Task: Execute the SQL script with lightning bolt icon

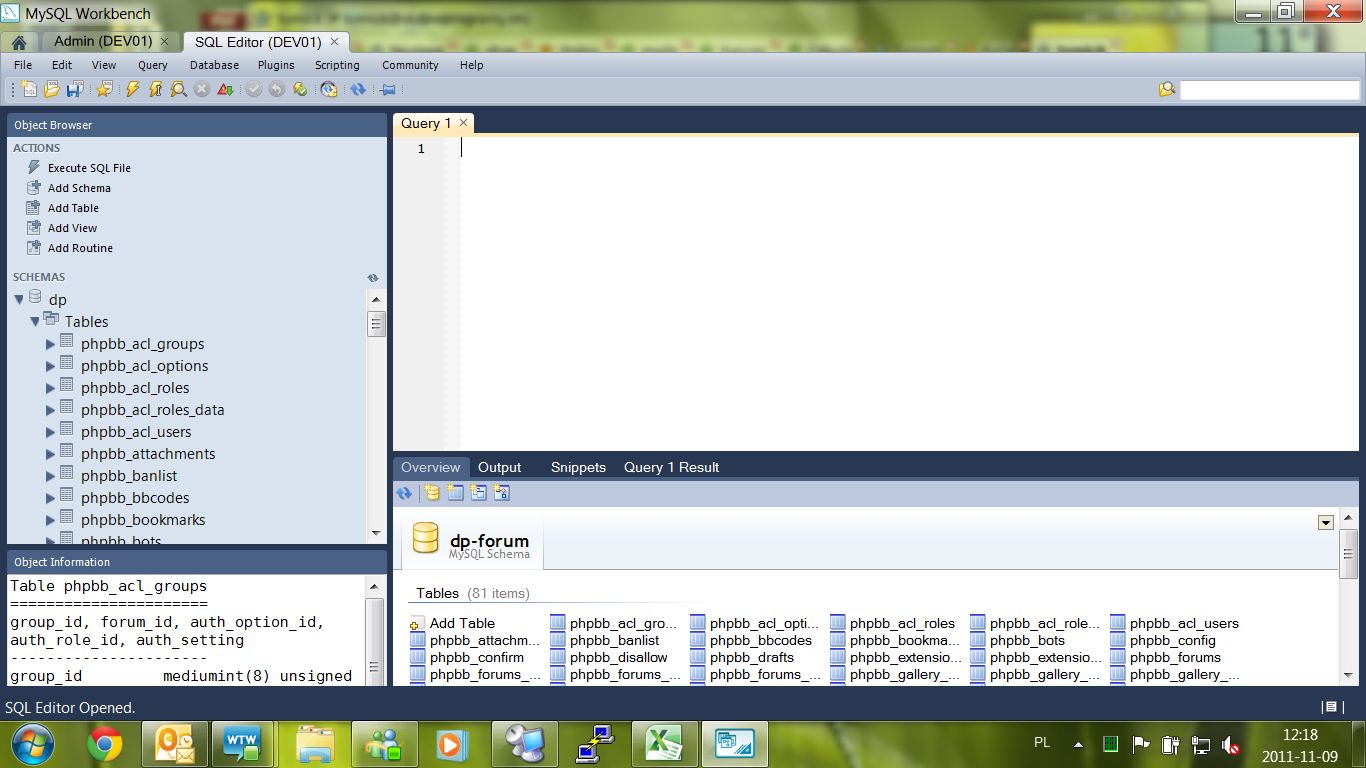Action: pos(132,89)
